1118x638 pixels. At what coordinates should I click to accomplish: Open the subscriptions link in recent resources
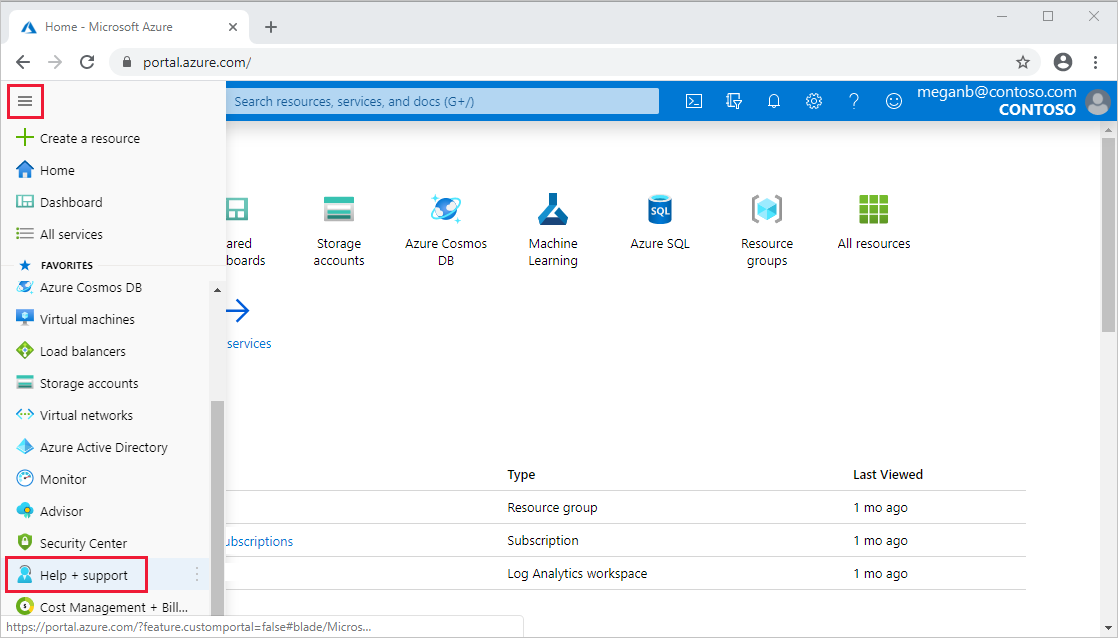coord(260,541)
